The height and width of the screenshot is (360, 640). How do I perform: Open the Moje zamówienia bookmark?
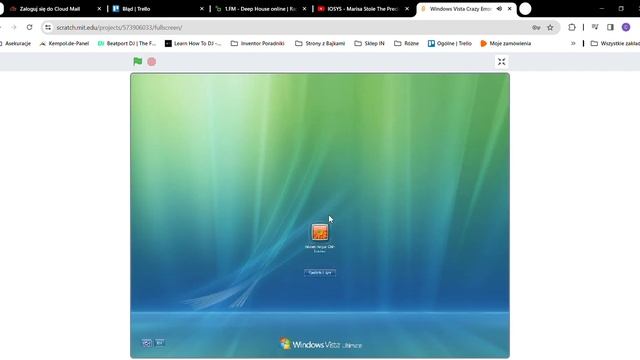pos(506,43)
